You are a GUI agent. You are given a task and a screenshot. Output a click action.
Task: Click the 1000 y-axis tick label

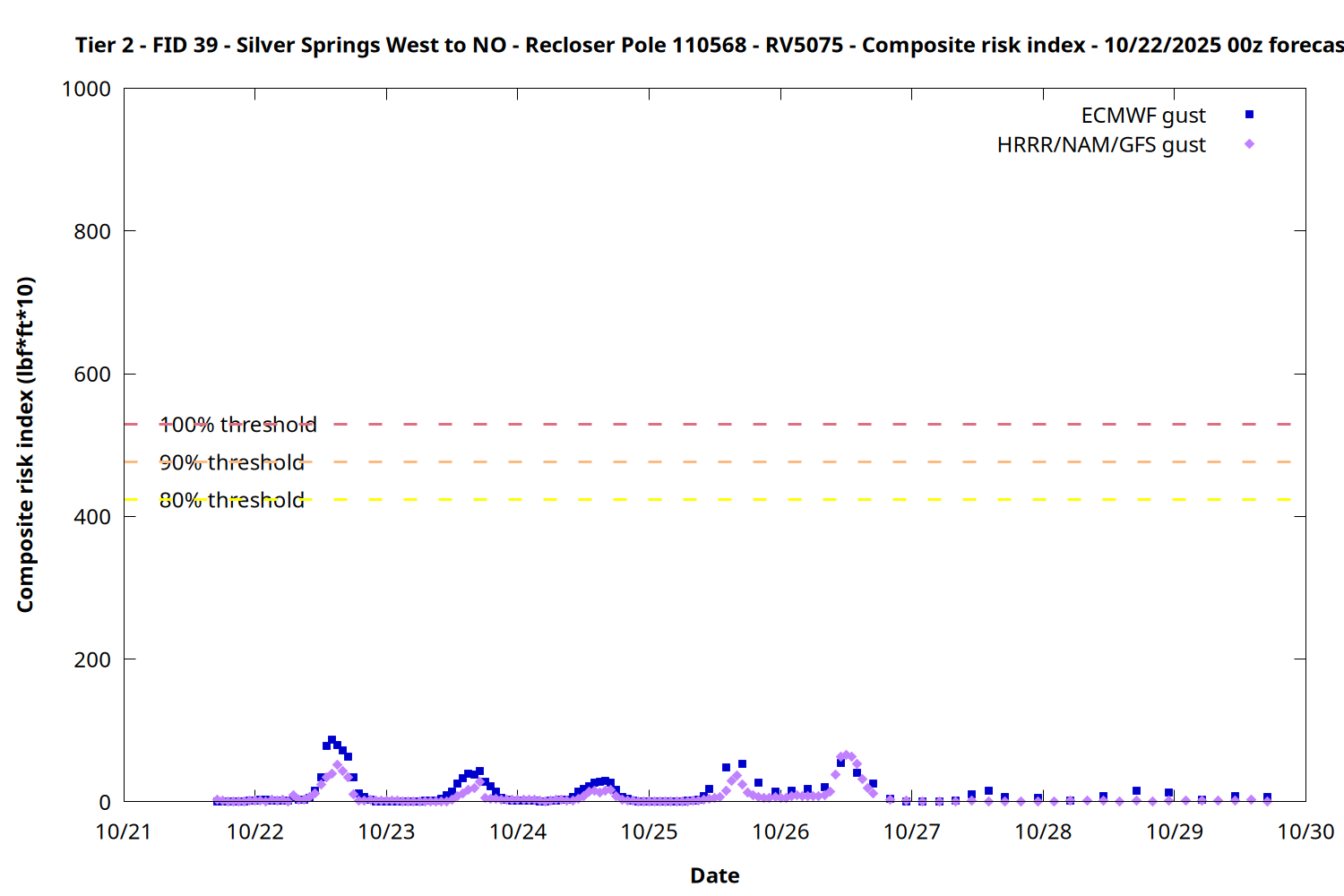pyautogui.click(x=86, y=89)
